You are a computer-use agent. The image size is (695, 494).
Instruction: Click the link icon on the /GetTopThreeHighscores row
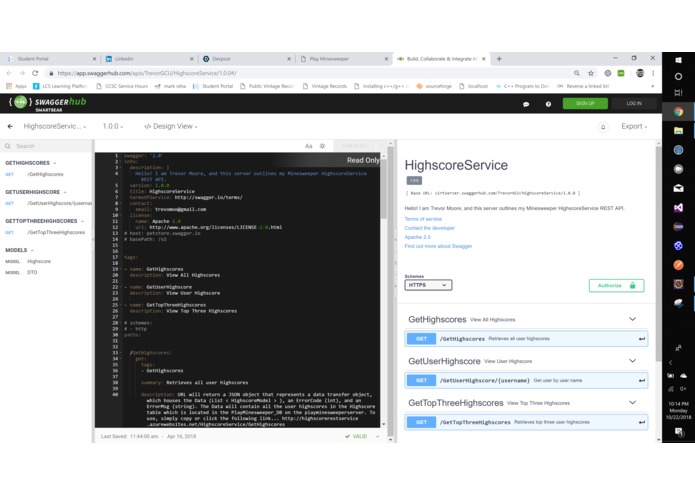(641, 422)
